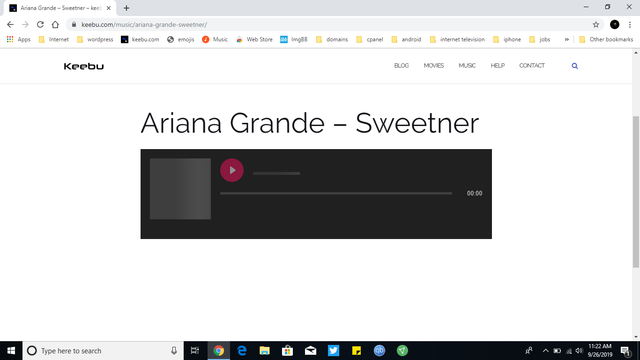
Task: Open the Music bookmark
Action: pos(215,40)
